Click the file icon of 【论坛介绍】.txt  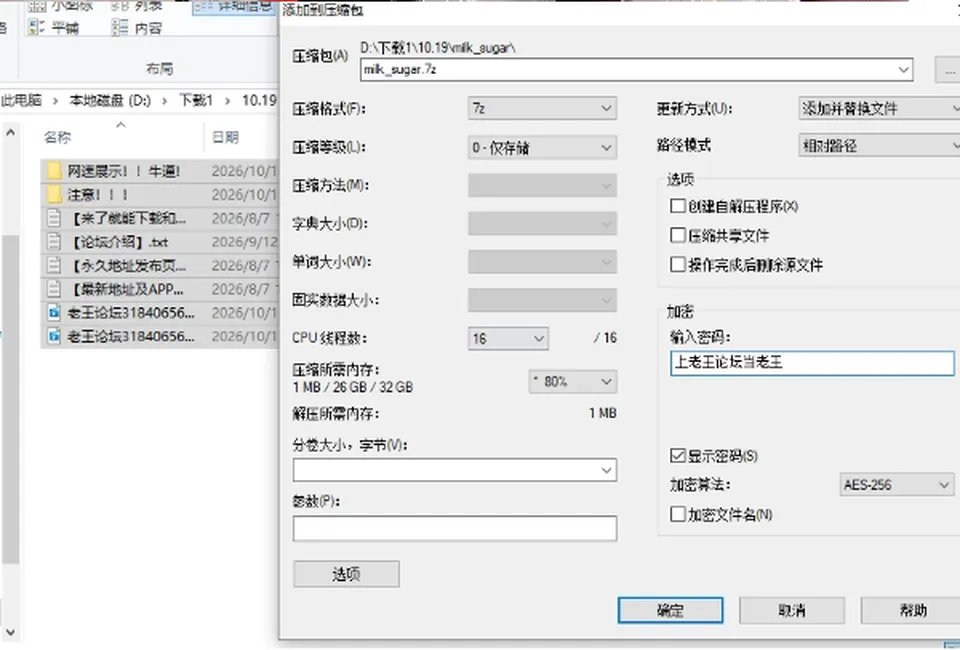point(54,242)
